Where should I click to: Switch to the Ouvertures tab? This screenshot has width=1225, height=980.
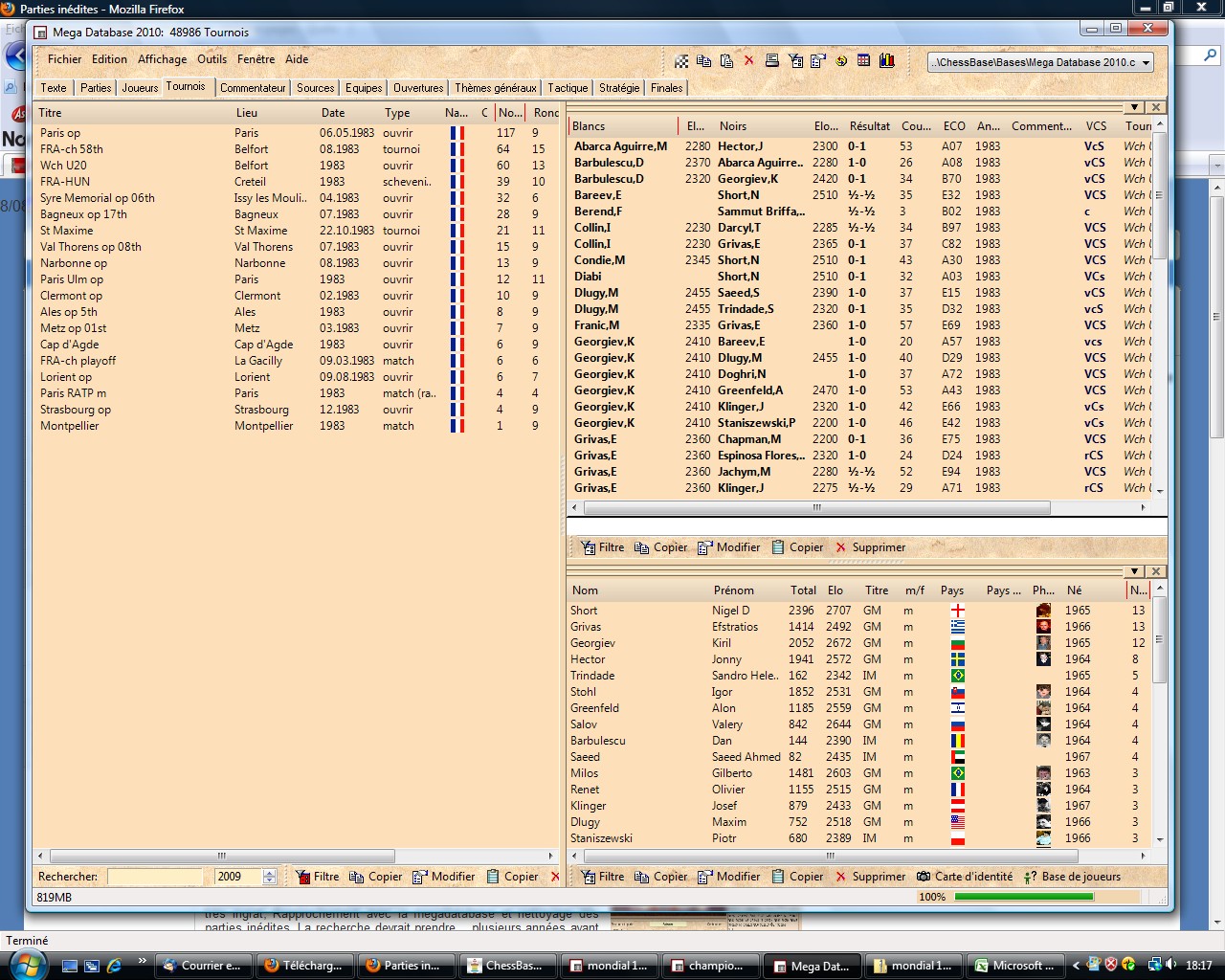[x=418, y=88]
